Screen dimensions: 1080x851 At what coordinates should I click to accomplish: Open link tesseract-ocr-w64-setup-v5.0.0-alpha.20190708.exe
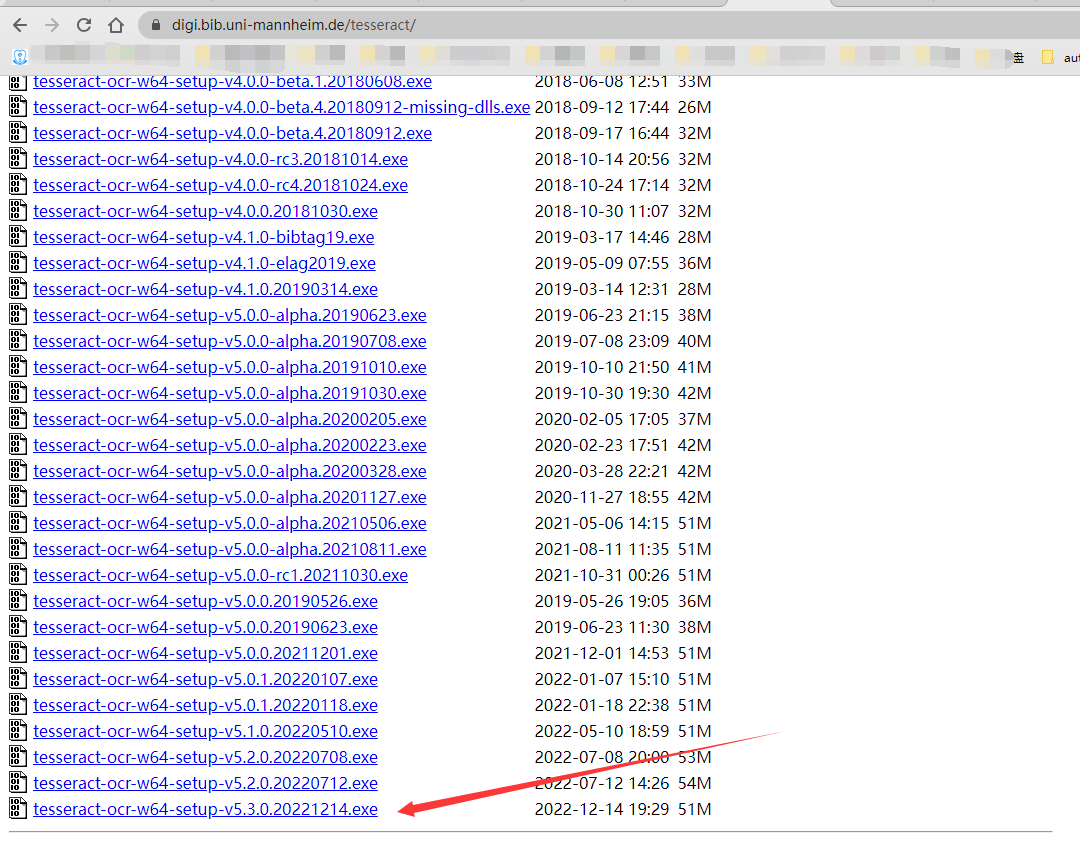point(230,341)
